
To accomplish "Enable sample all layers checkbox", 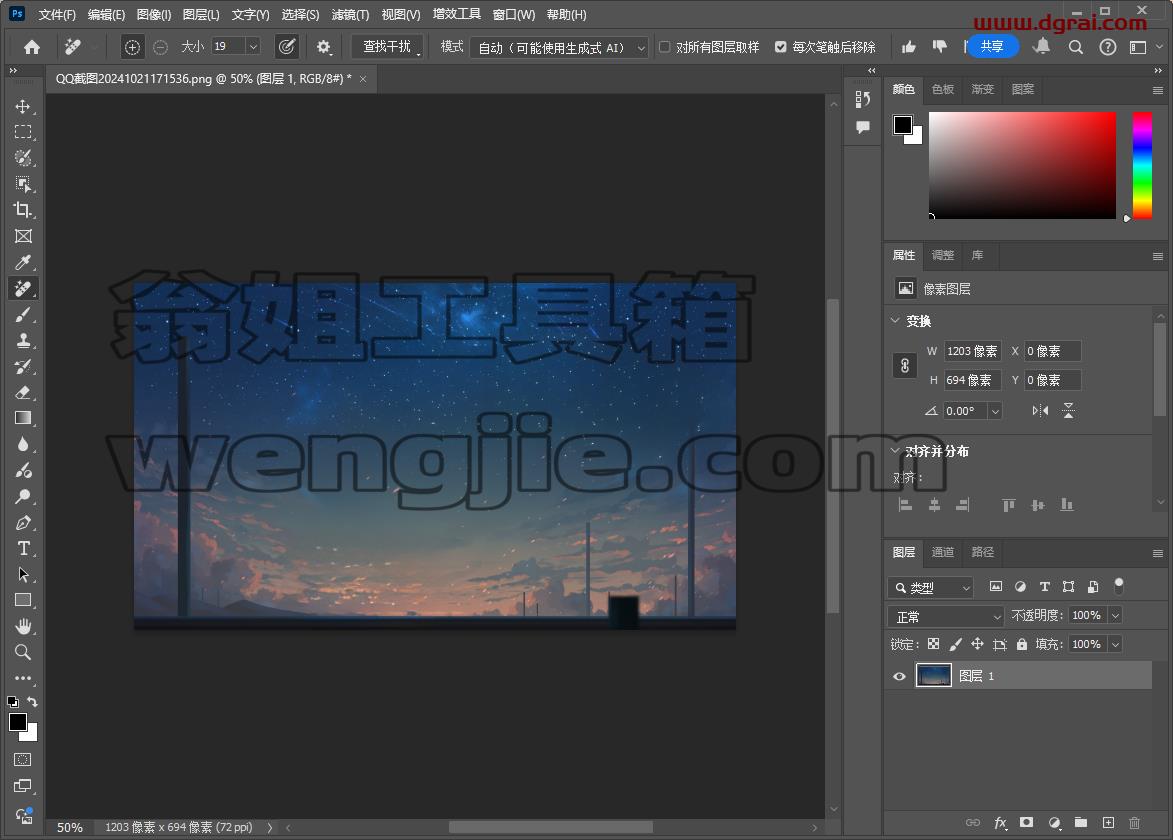I will pos(664,47).
